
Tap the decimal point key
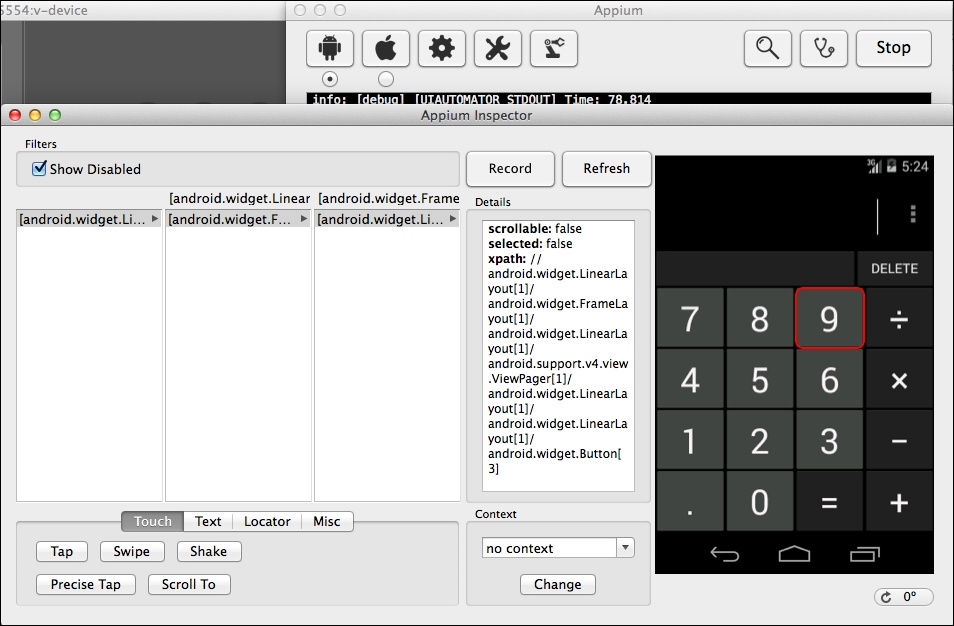690,501
